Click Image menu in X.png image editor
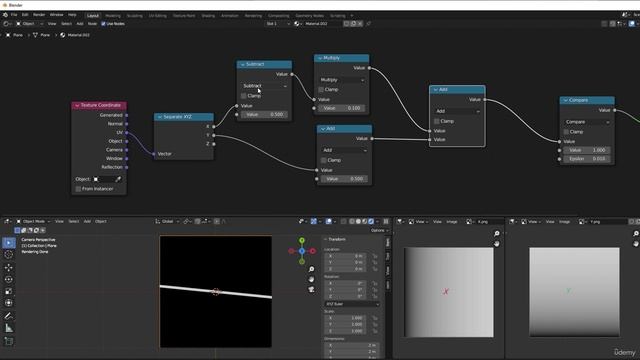The image size is (640, 360). (452, 222)
